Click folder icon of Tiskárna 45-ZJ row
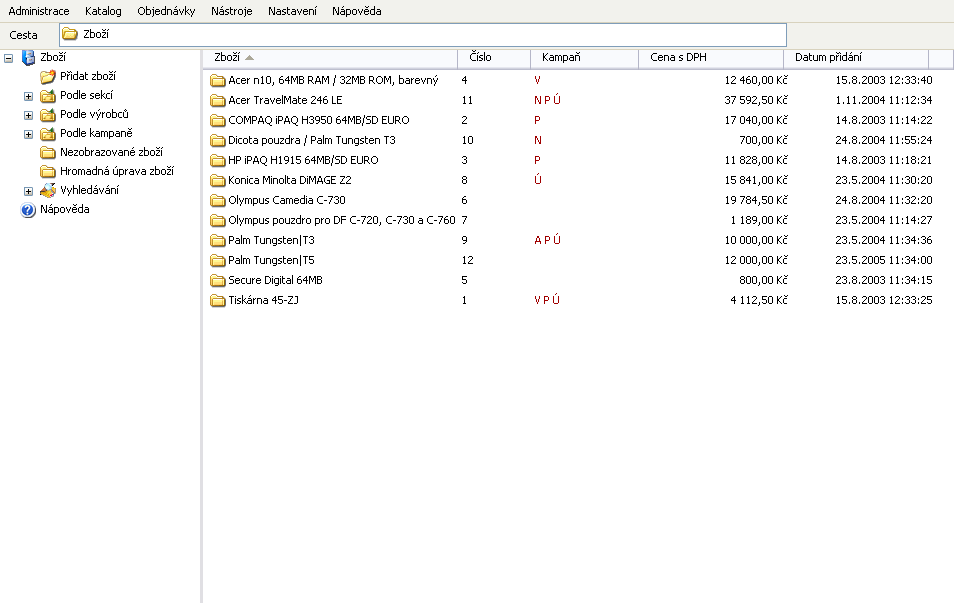 pos(217,301)
